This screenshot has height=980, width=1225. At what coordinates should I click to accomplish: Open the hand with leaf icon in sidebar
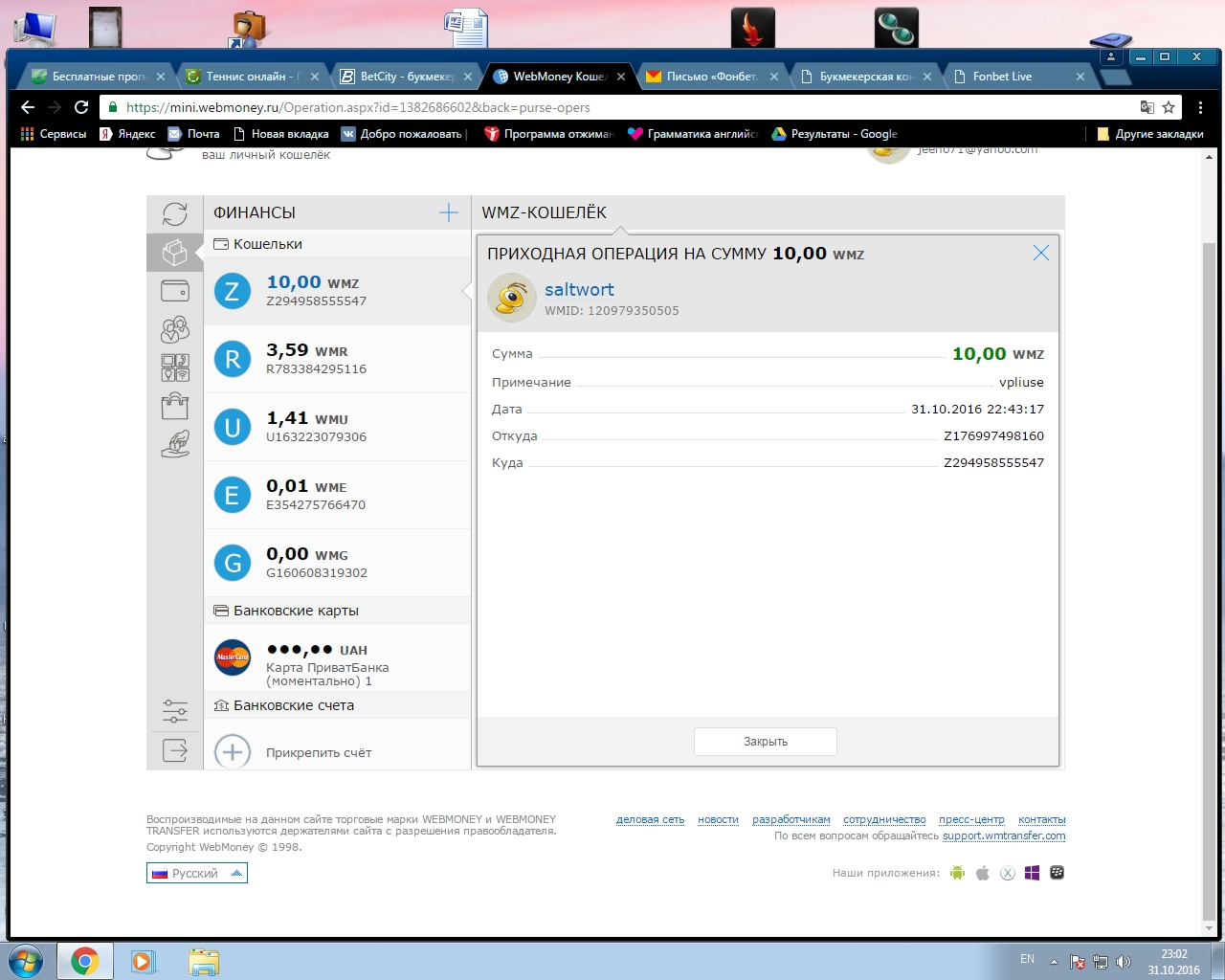[175, 443]
